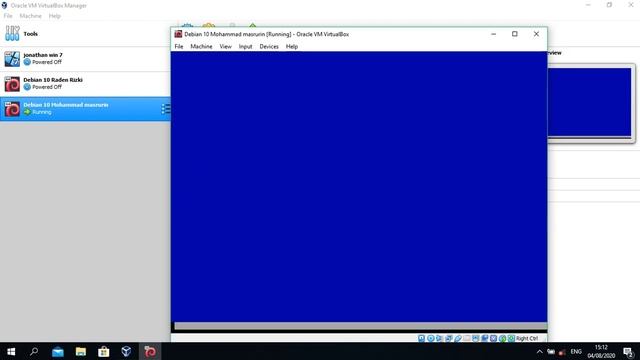640x360 pixels.
Task: Open the Input menu in the VM window
Action: pos(245,47)
